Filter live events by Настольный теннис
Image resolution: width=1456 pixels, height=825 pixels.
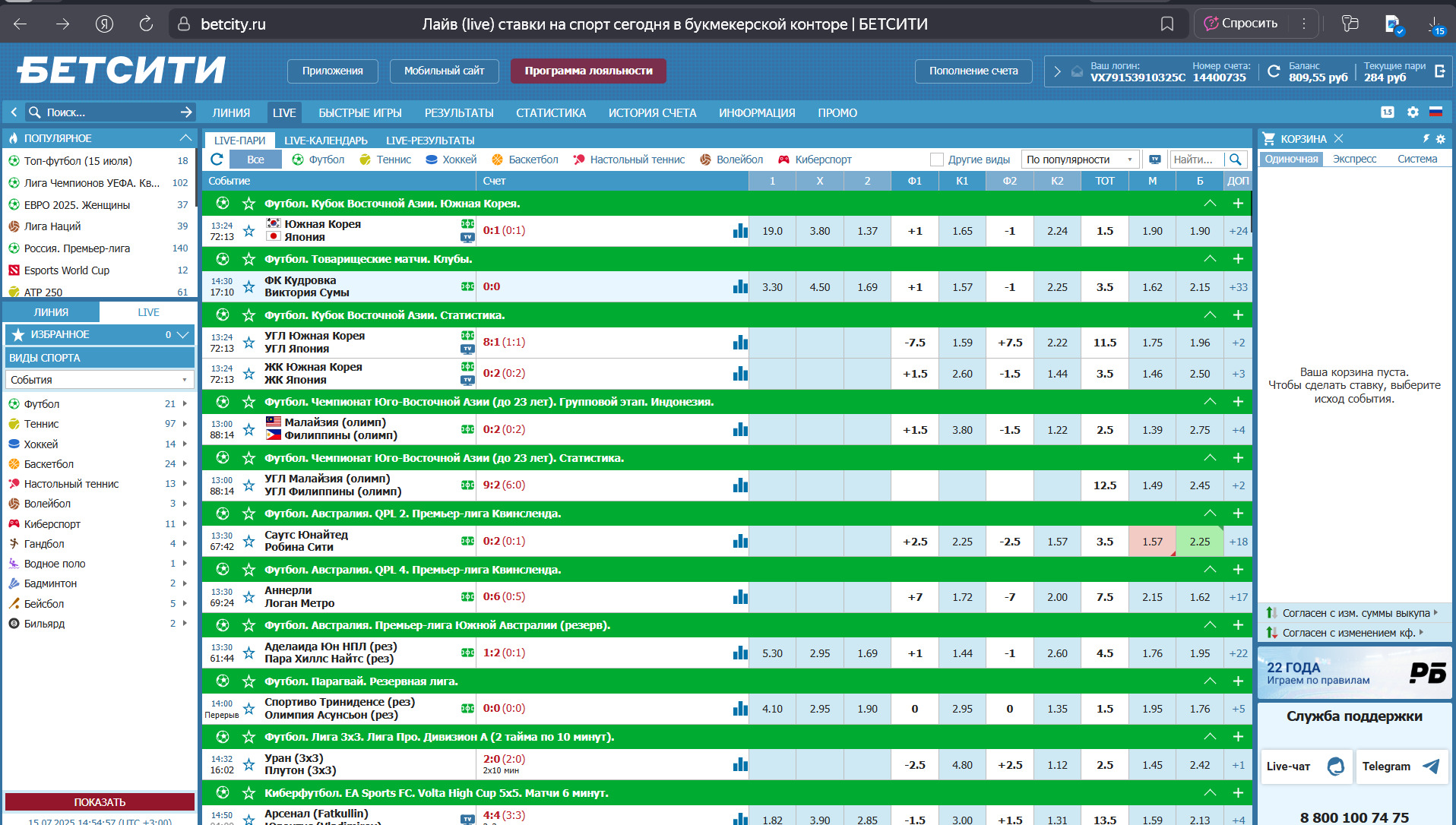(629, 160)
